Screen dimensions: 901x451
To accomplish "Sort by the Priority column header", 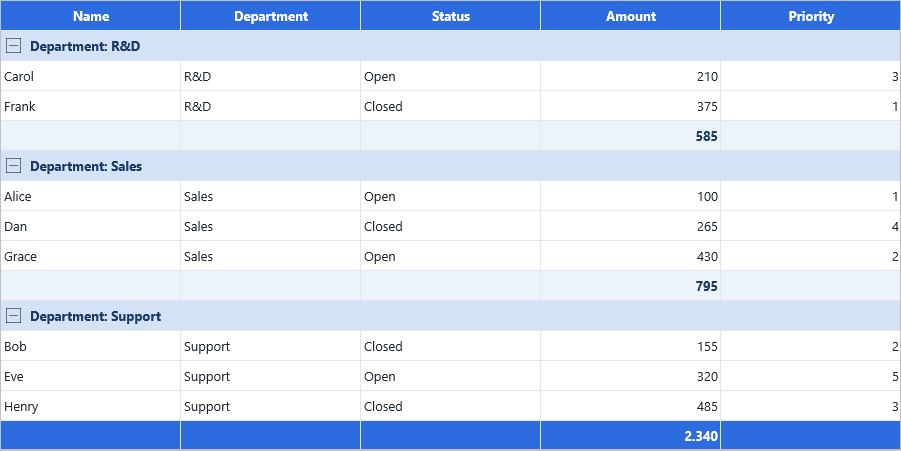I will coord(811,16).
